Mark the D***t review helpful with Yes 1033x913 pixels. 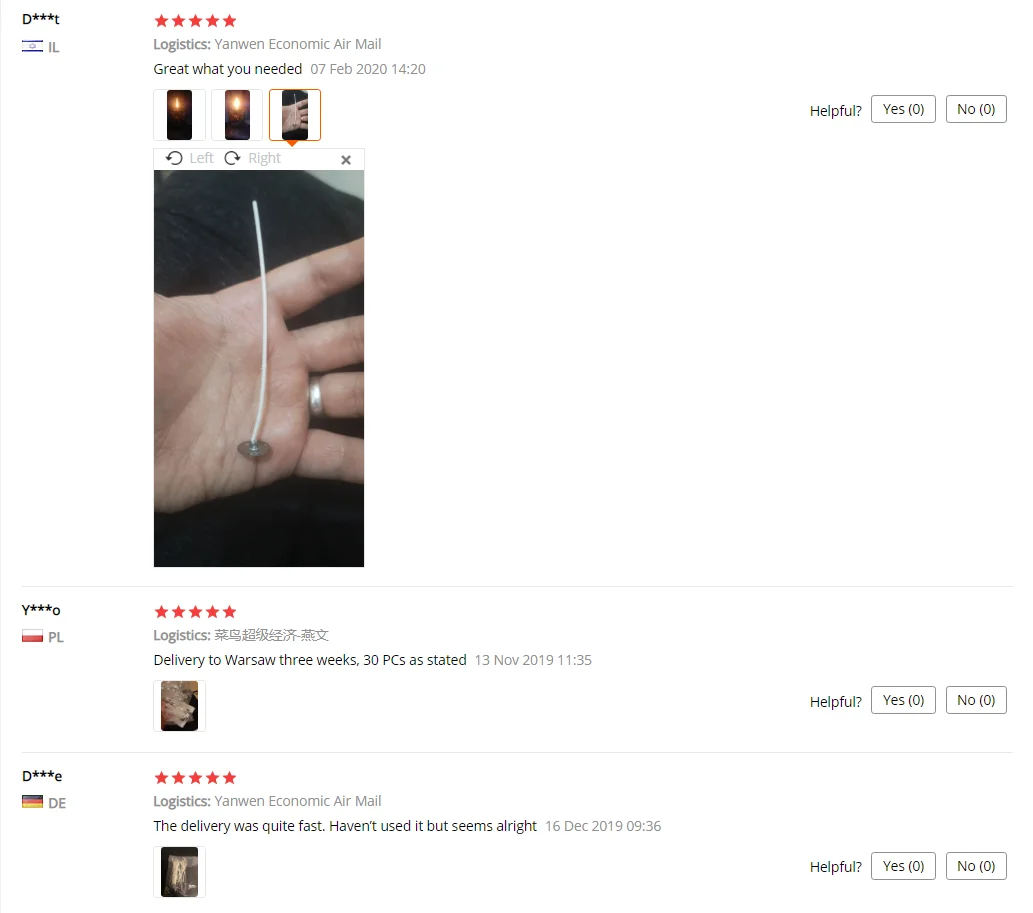[x=903, y=109]
